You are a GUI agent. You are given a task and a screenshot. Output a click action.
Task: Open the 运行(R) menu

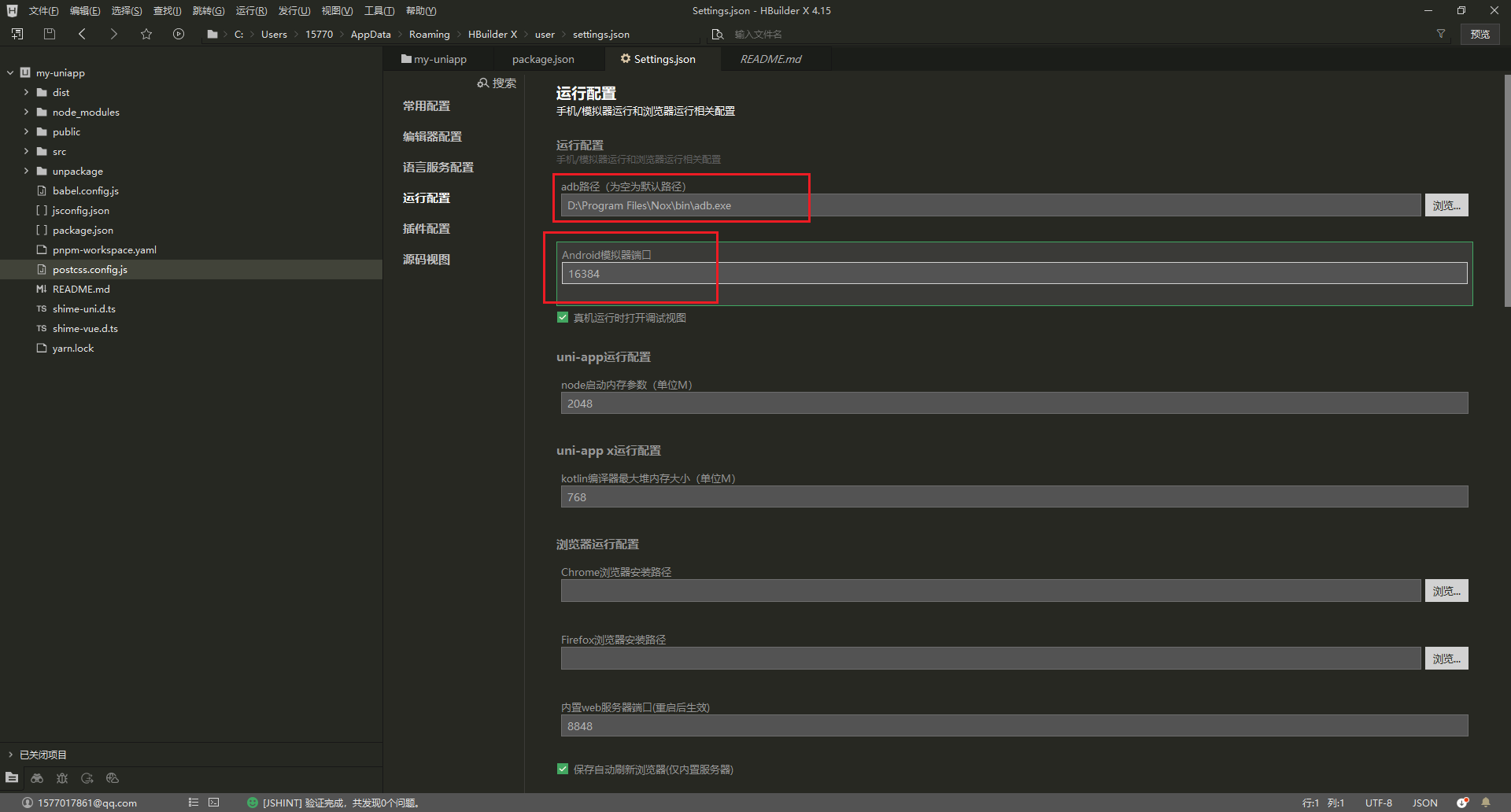(251, 11)
